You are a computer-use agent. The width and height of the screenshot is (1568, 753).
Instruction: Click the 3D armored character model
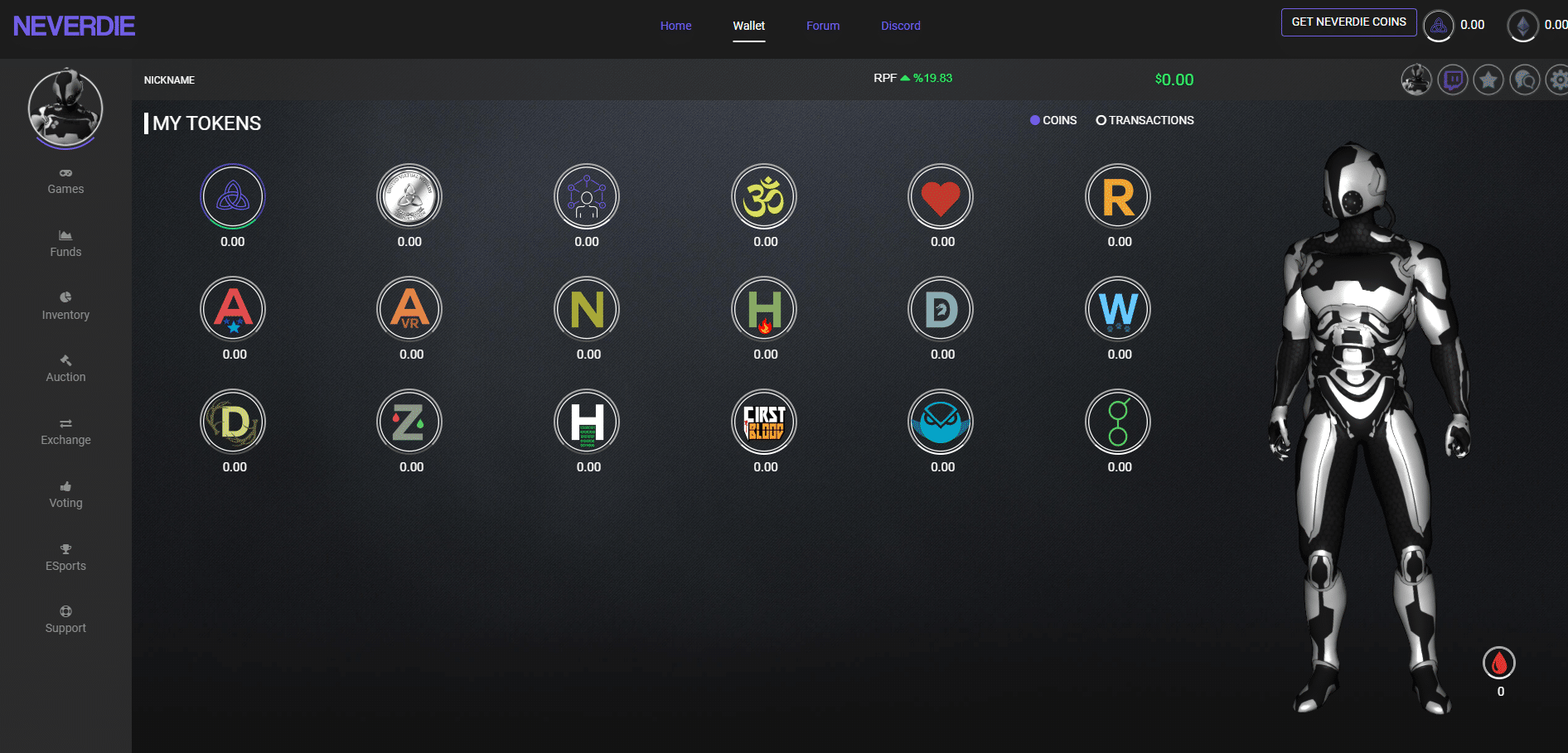click(1369, 427)
